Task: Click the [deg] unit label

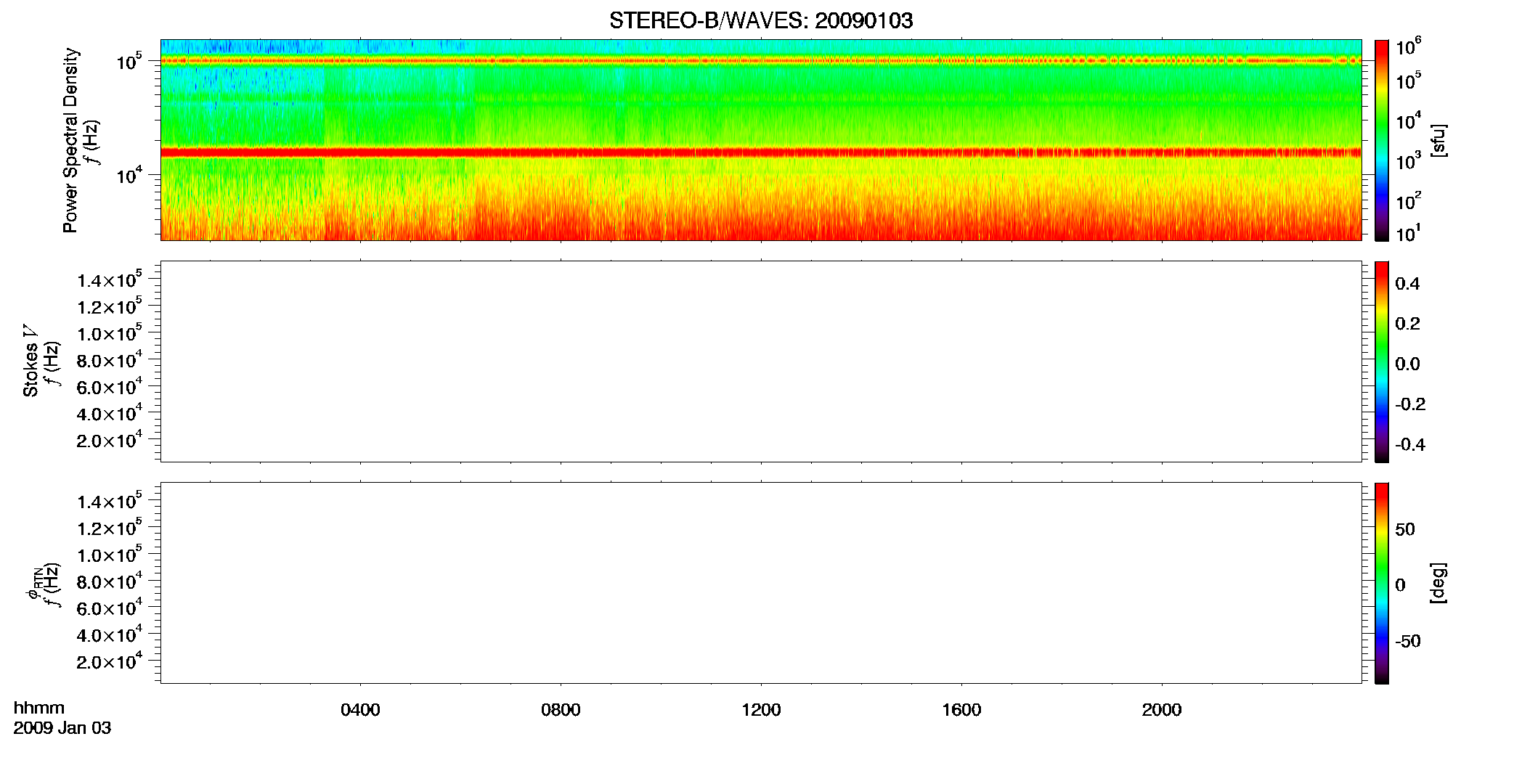Action: (x=1438, y=583)
